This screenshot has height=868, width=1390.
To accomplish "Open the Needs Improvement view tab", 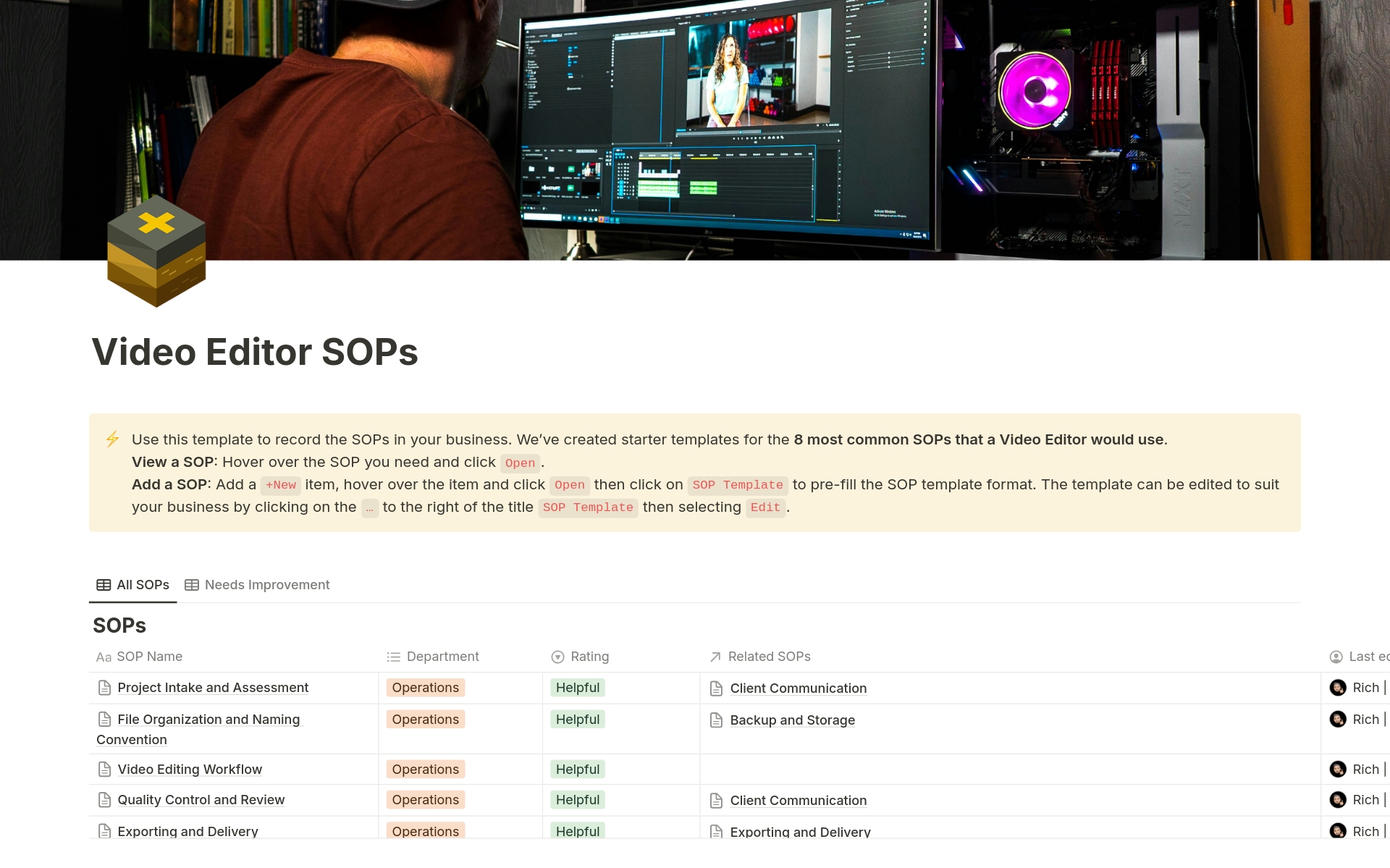I will tap(266, 585).
